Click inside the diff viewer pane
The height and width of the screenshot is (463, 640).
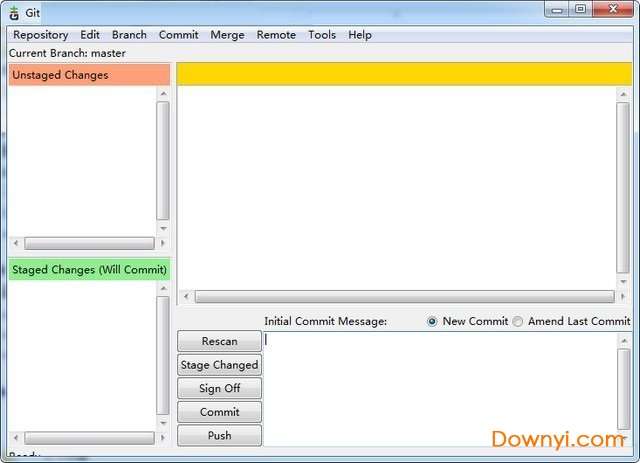397,188
